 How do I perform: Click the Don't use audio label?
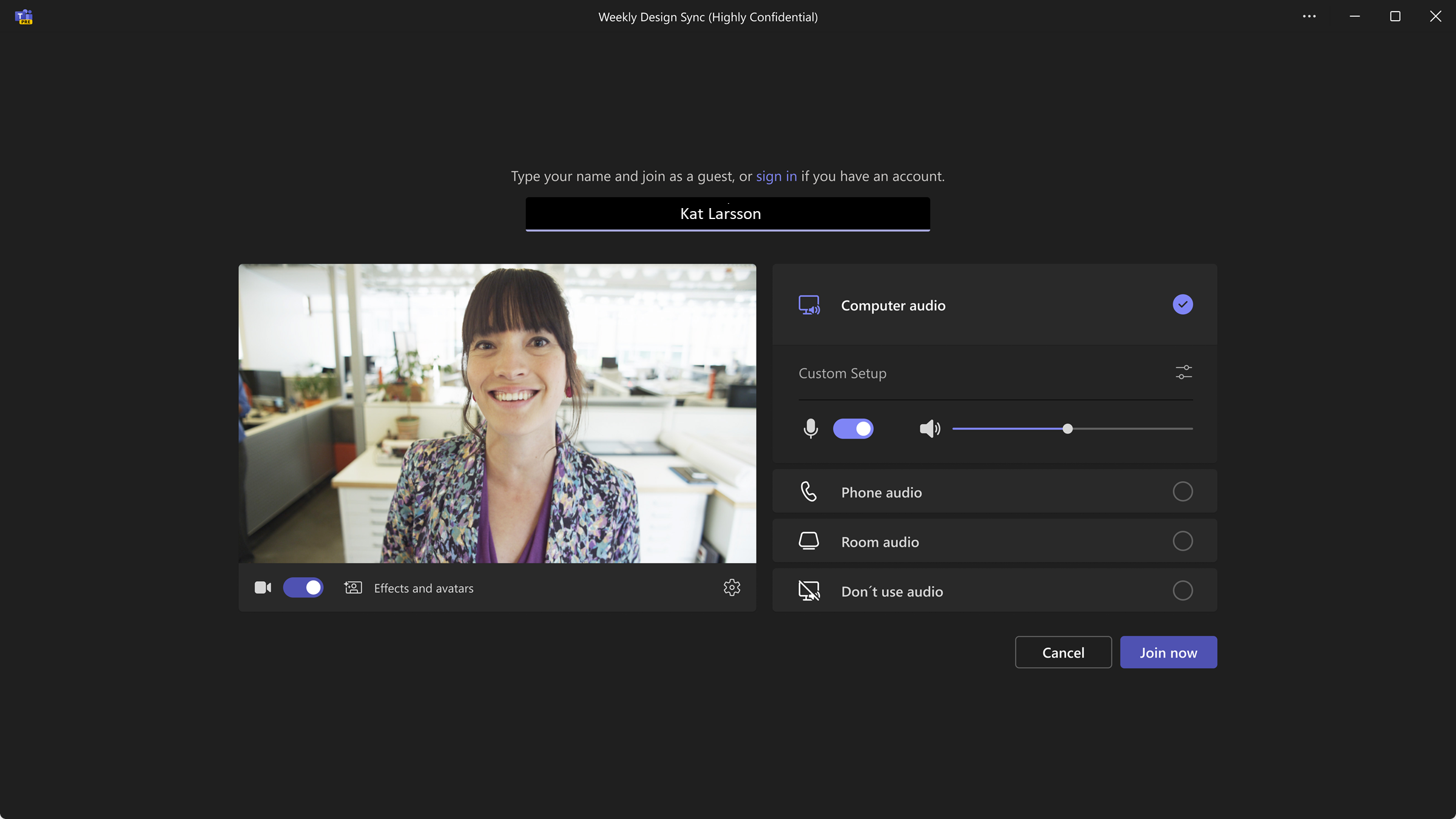click(x=892, y=591)
